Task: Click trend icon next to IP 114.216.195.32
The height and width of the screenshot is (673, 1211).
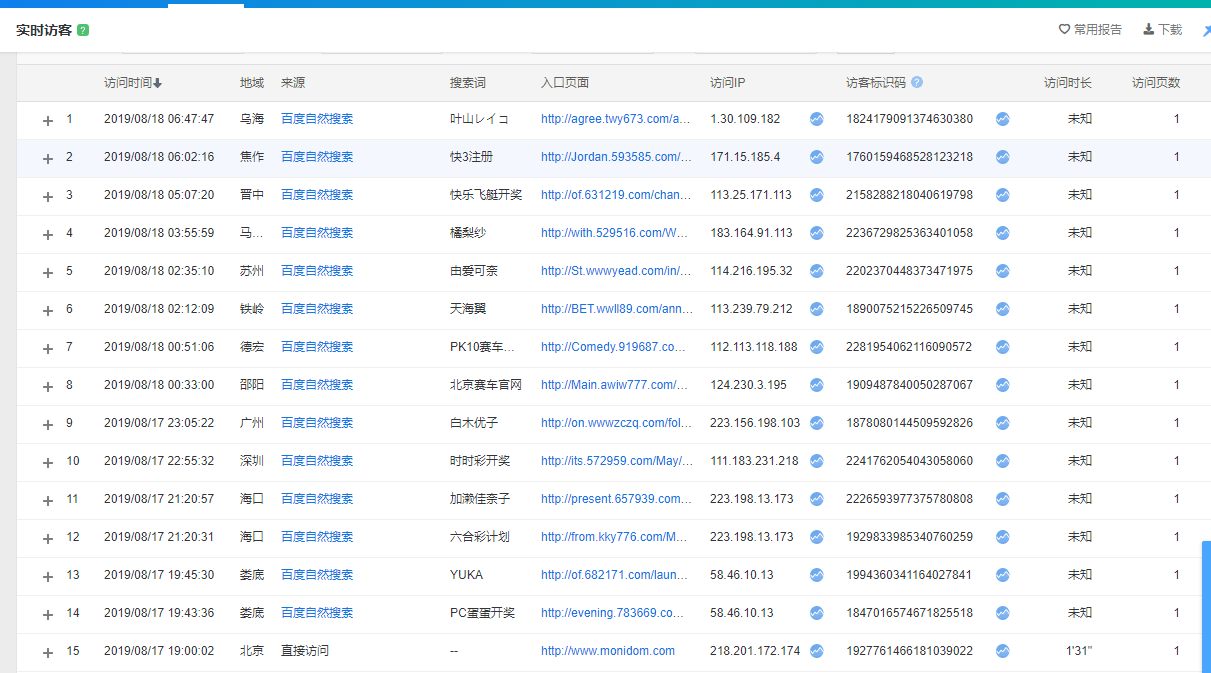Action: tap(817, 271)
